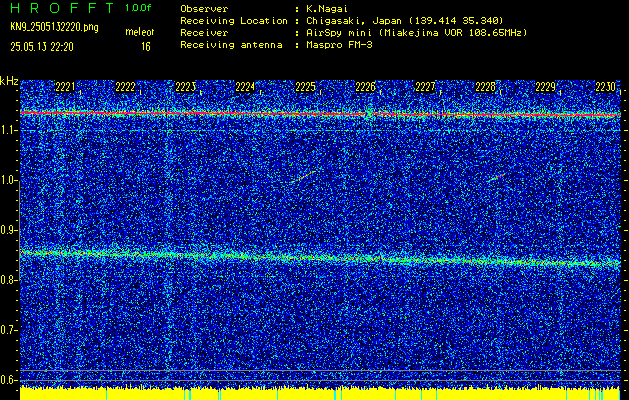This screenshot has width=629, height=400.
Task: Click the 0.9 frequency axis label
Action: (8, 230)
